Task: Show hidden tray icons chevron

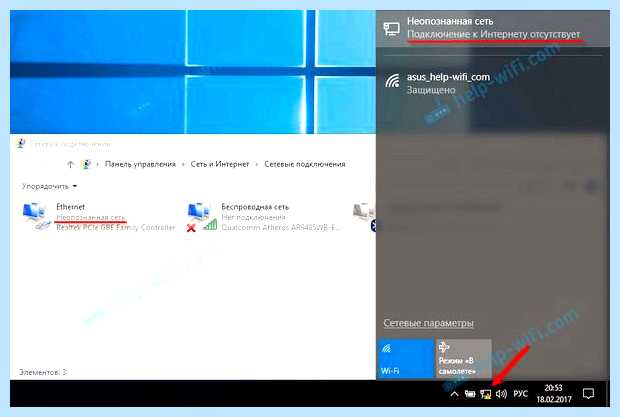Action: (x=454, y=394)
